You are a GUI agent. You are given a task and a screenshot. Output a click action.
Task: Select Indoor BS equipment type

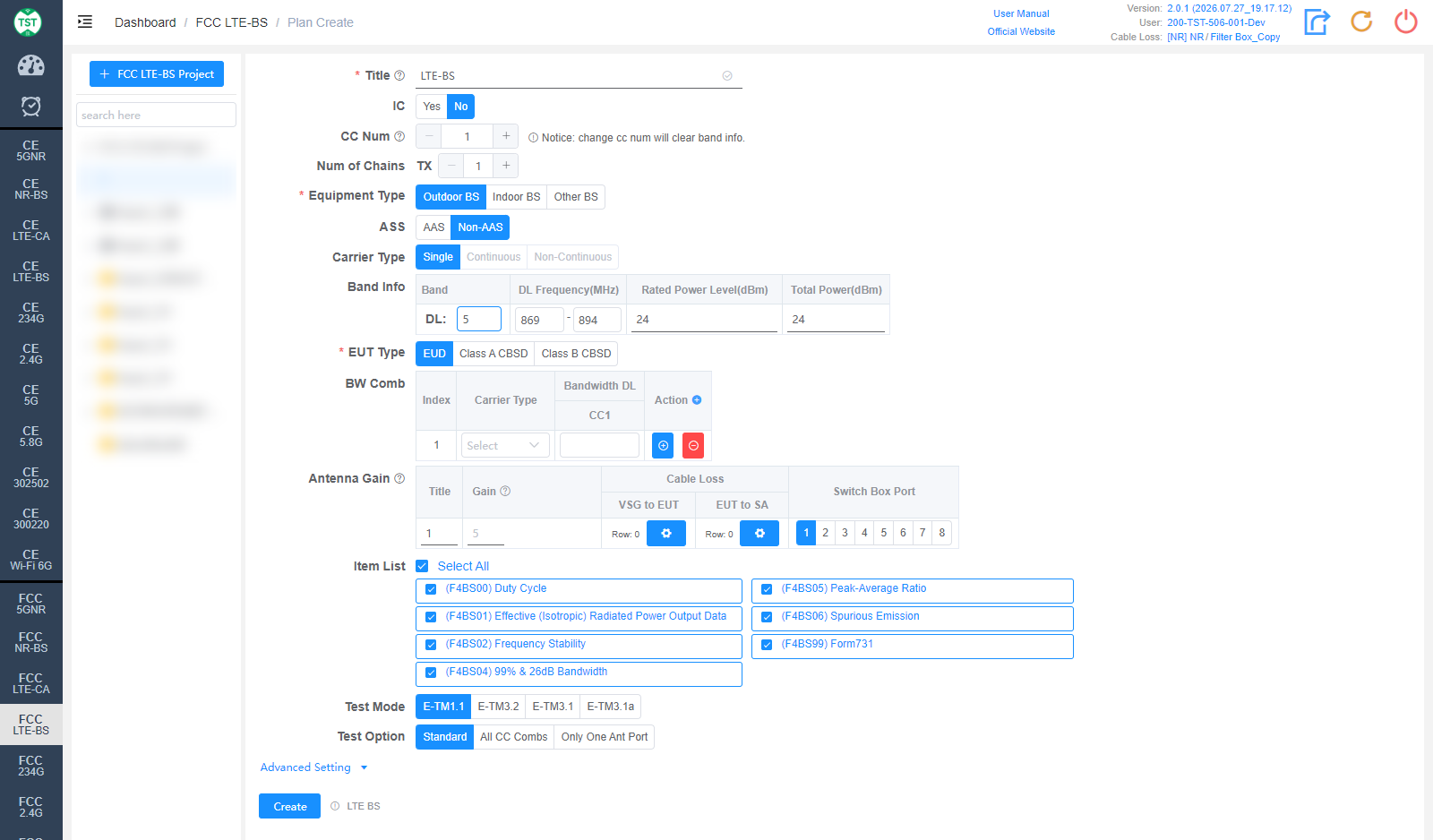pos(516,197)
